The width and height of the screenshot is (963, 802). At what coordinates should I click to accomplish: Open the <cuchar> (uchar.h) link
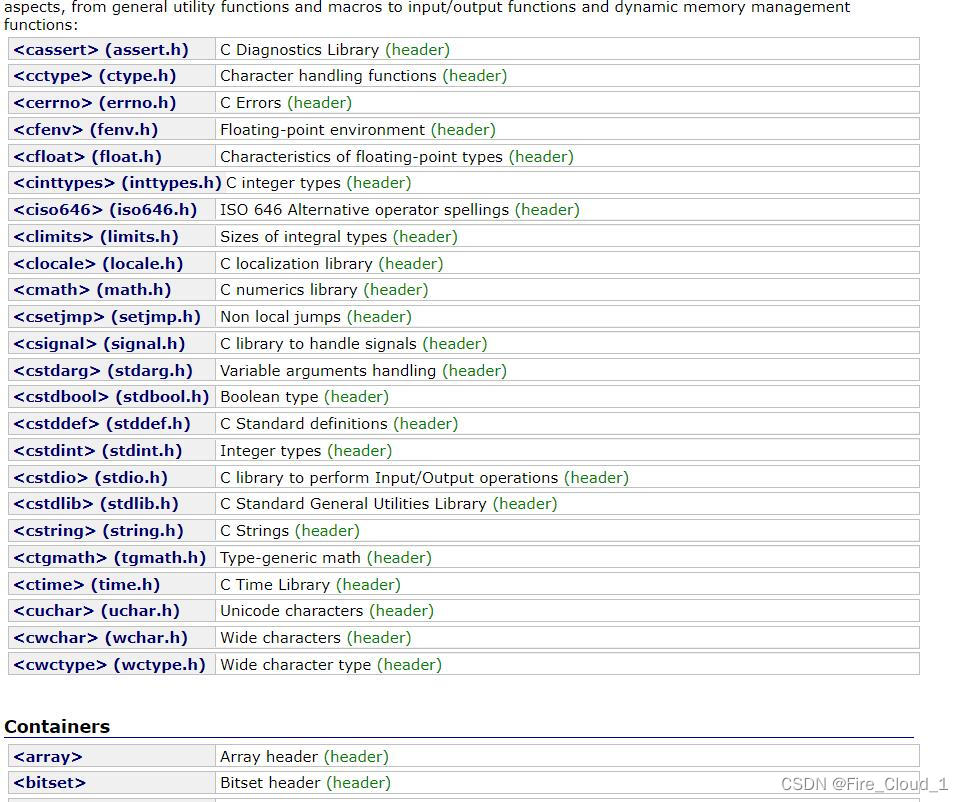[x=96, y=611]
